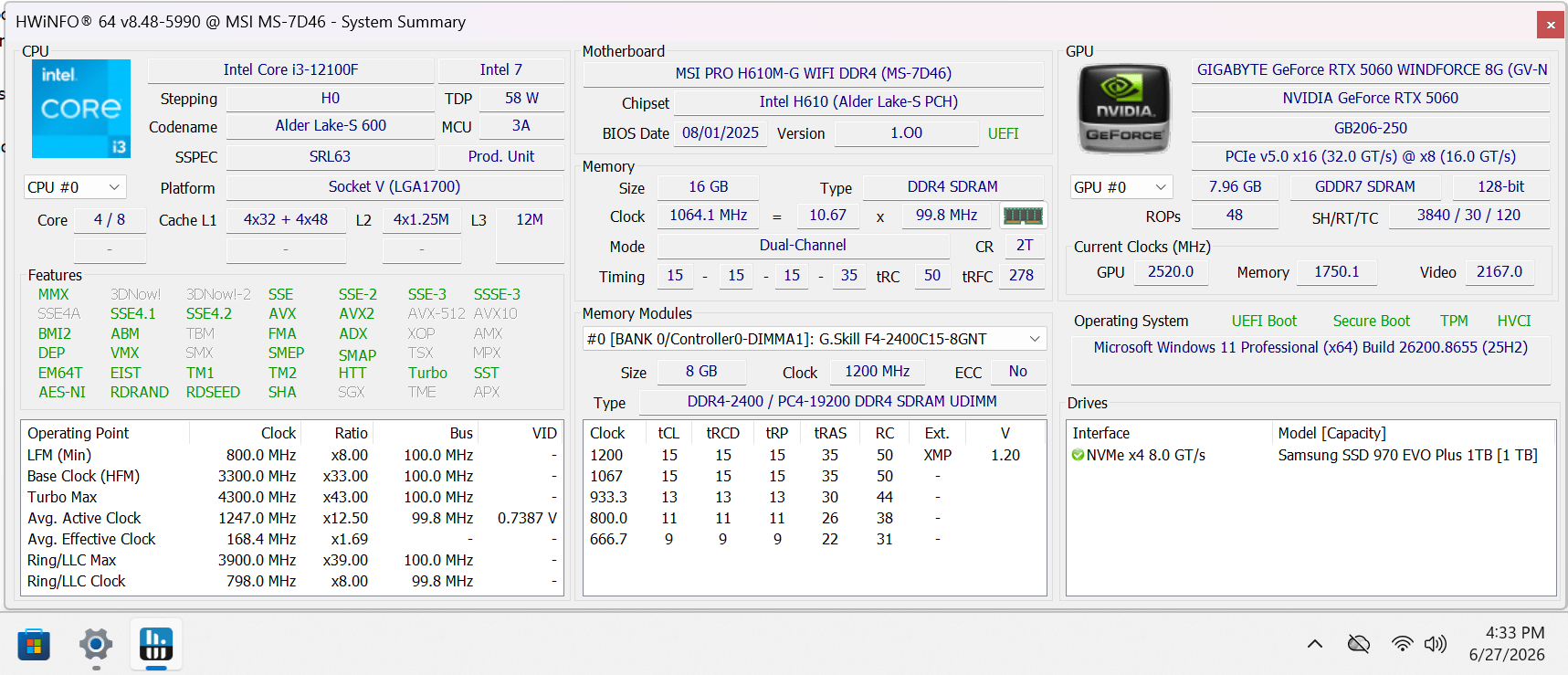Click the green NVMe drive status icon

(1078, 455)
